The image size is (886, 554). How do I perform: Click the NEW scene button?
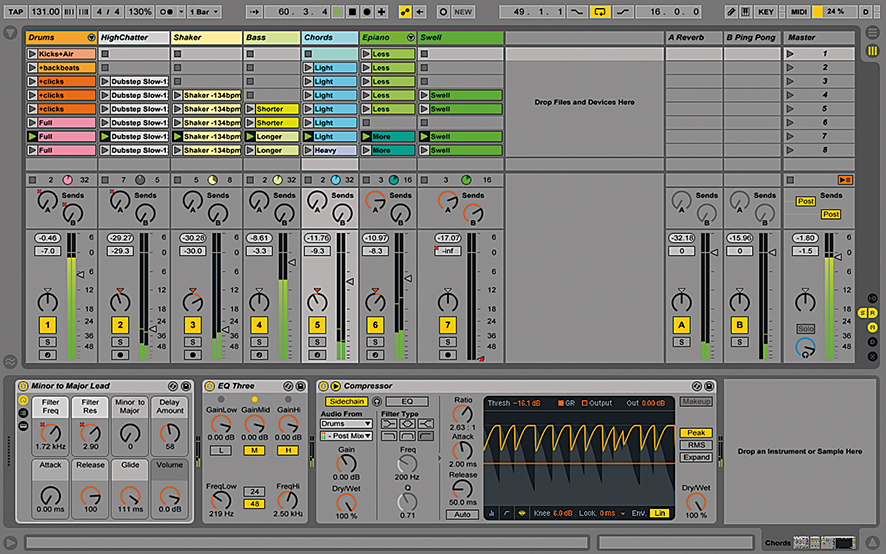(463, 11)
